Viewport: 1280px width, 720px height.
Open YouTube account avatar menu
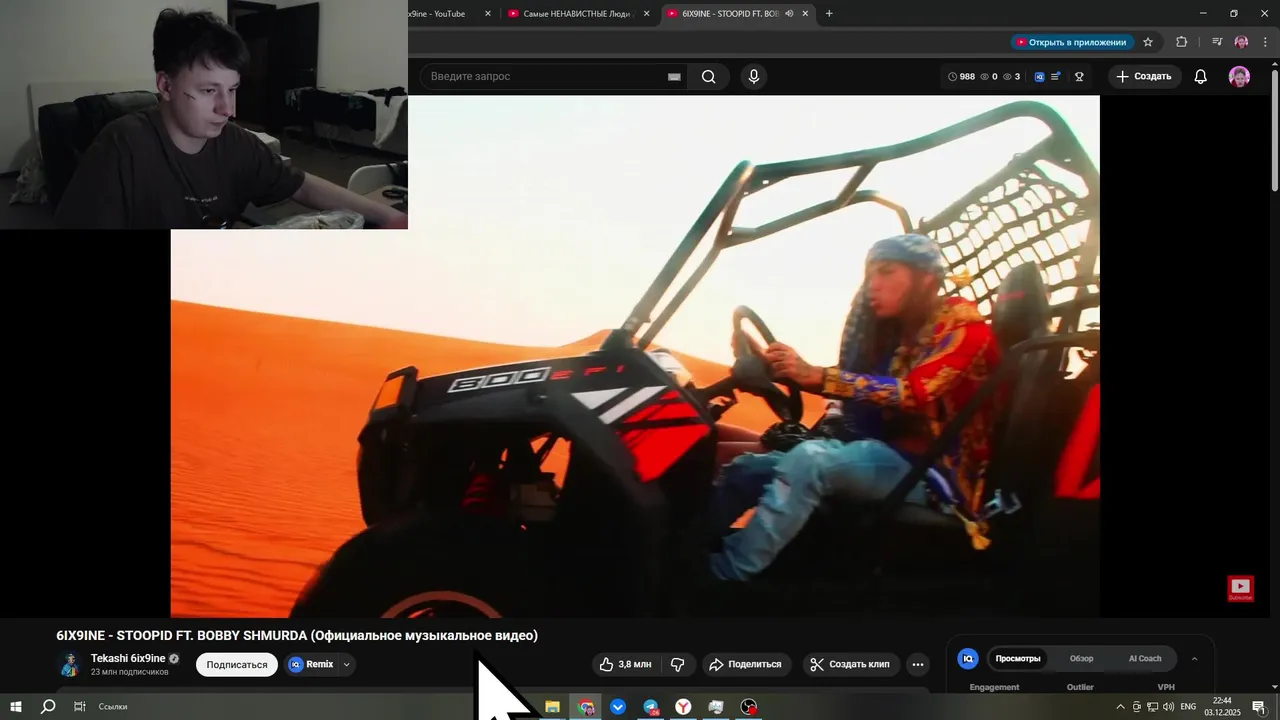click(x=1239, y=77)
